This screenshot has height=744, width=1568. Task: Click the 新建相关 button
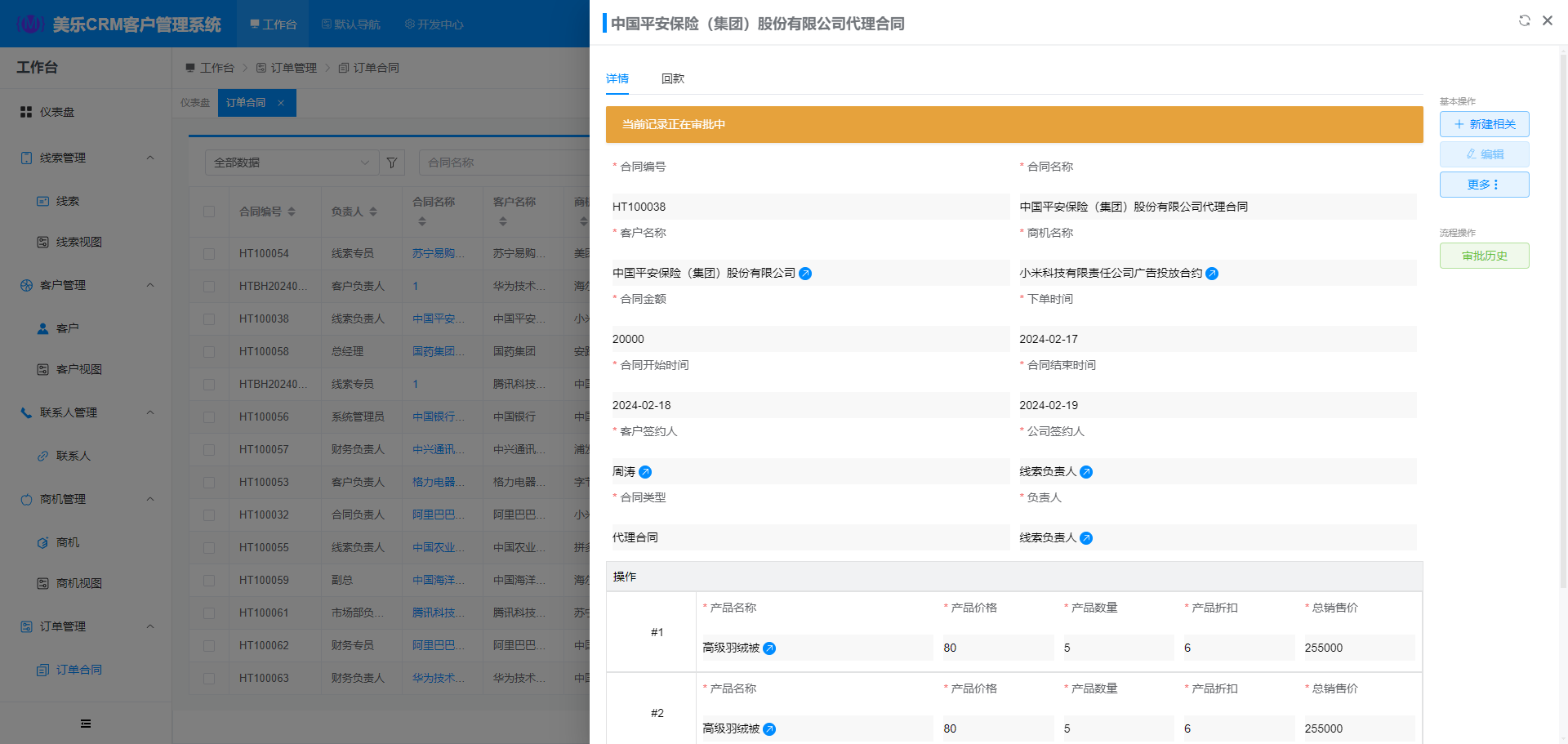pos(1484,124)
